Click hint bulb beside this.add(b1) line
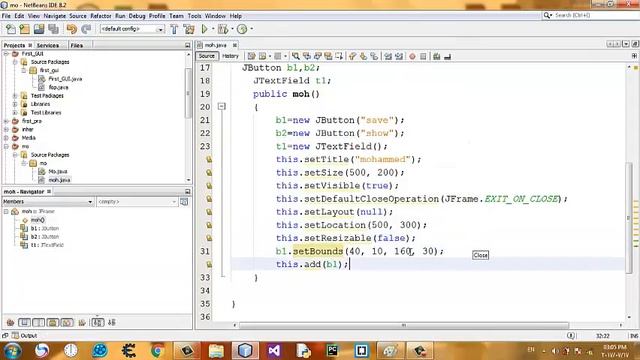 click(209, 264)
